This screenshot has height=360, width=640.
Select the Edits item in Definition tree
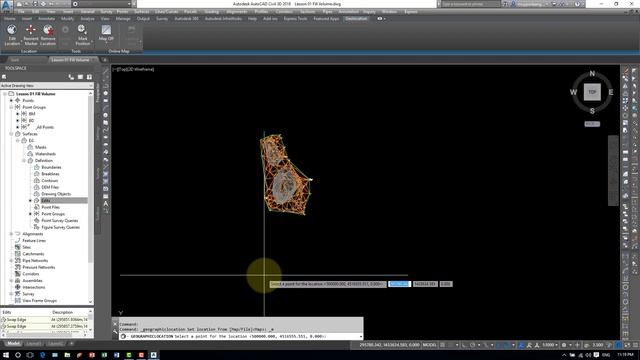click(x=46, y=200)
